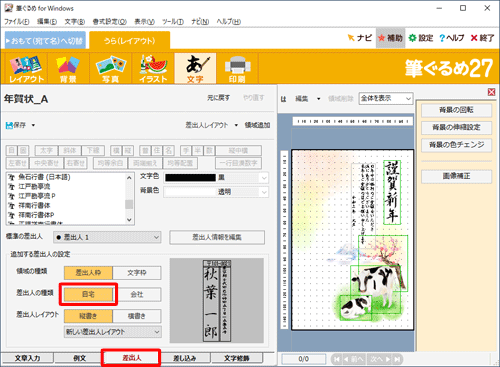Choose 横書き horizontal sender layout

coord(137,316)
